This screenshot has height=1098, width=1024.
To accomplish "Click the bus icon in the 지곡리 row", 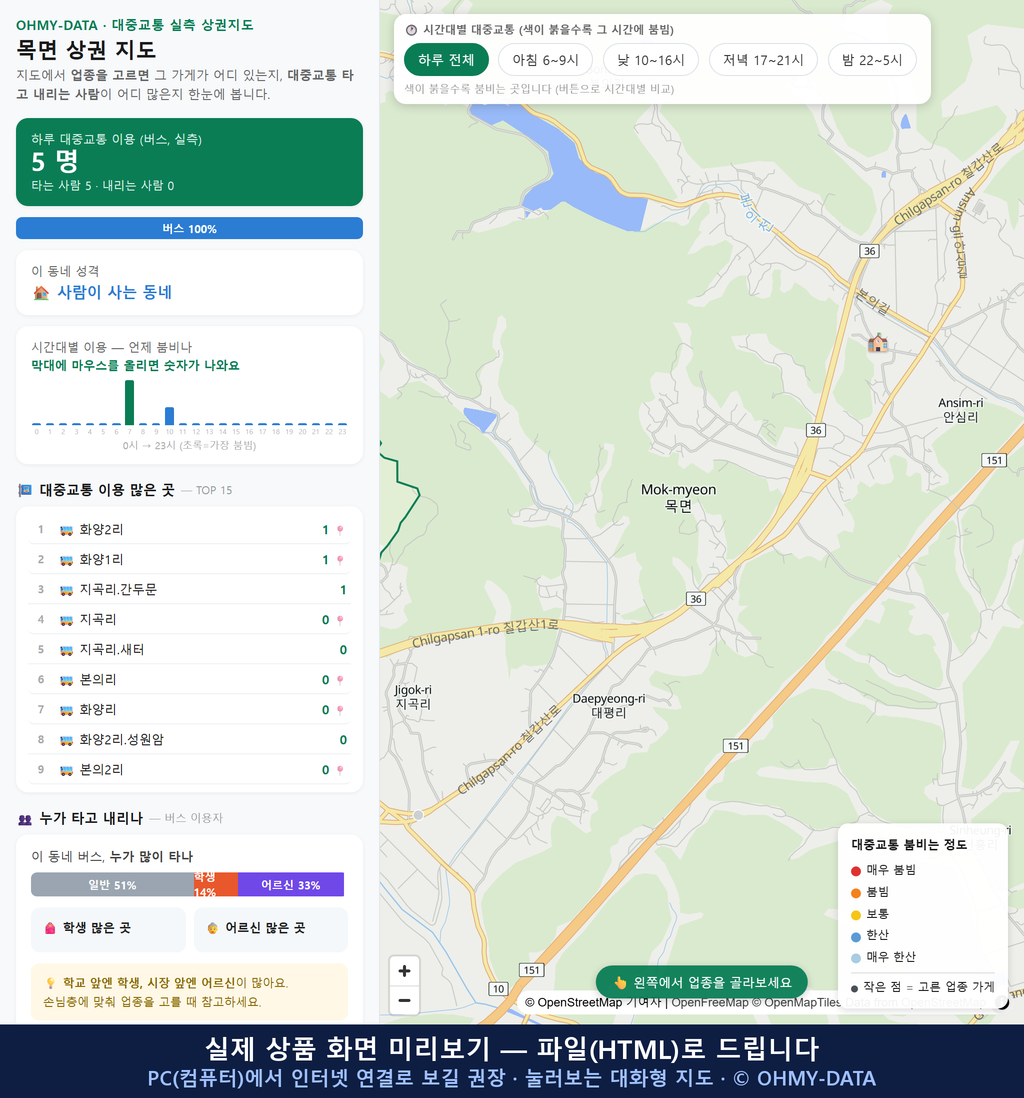I will click(x=67, y=620).
